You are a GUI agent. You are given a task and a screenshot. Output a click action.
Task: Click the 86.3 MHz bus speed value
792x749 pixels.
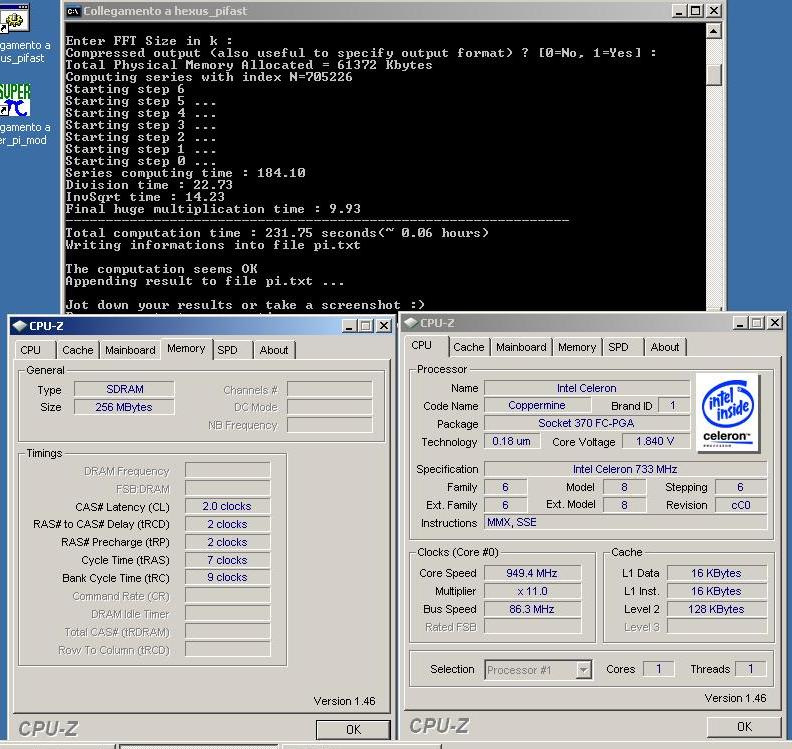click(x=532, y=609)
